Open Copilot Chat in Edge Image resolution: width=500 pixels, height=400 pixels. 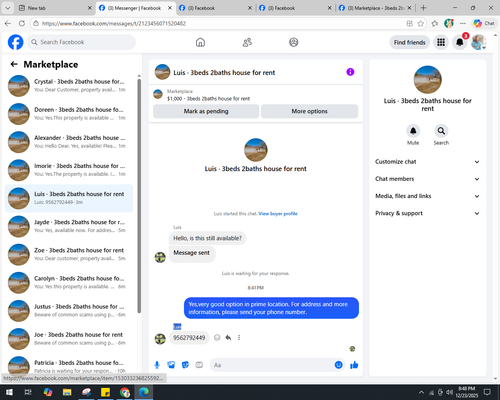click(484, 23)
